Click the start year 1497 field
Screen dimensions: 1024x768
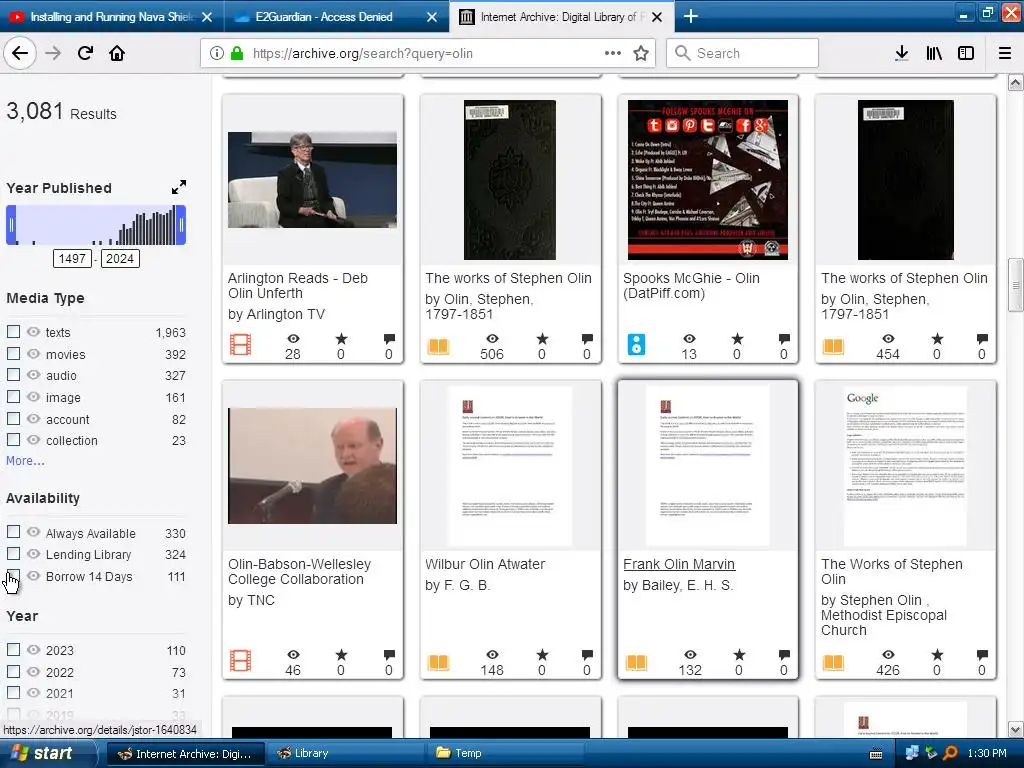pyautogui.click(x=72, y=259)
